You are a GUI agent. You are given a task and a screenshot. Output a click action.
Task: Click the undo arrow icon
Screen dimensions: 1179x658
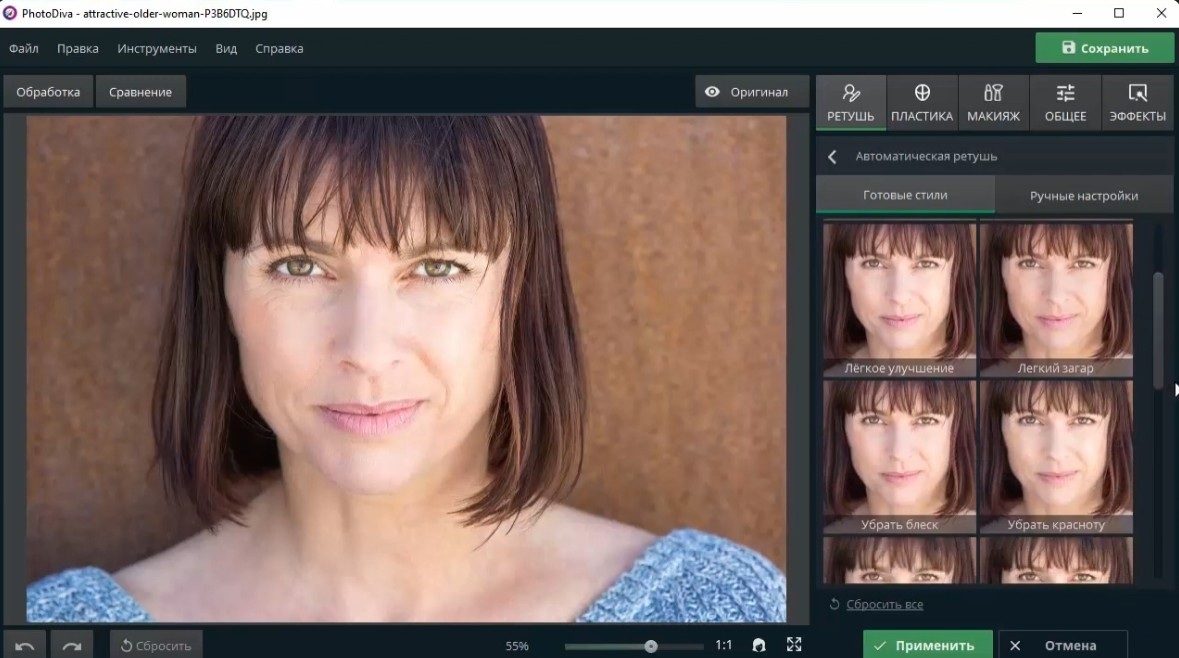click(25, 645)
